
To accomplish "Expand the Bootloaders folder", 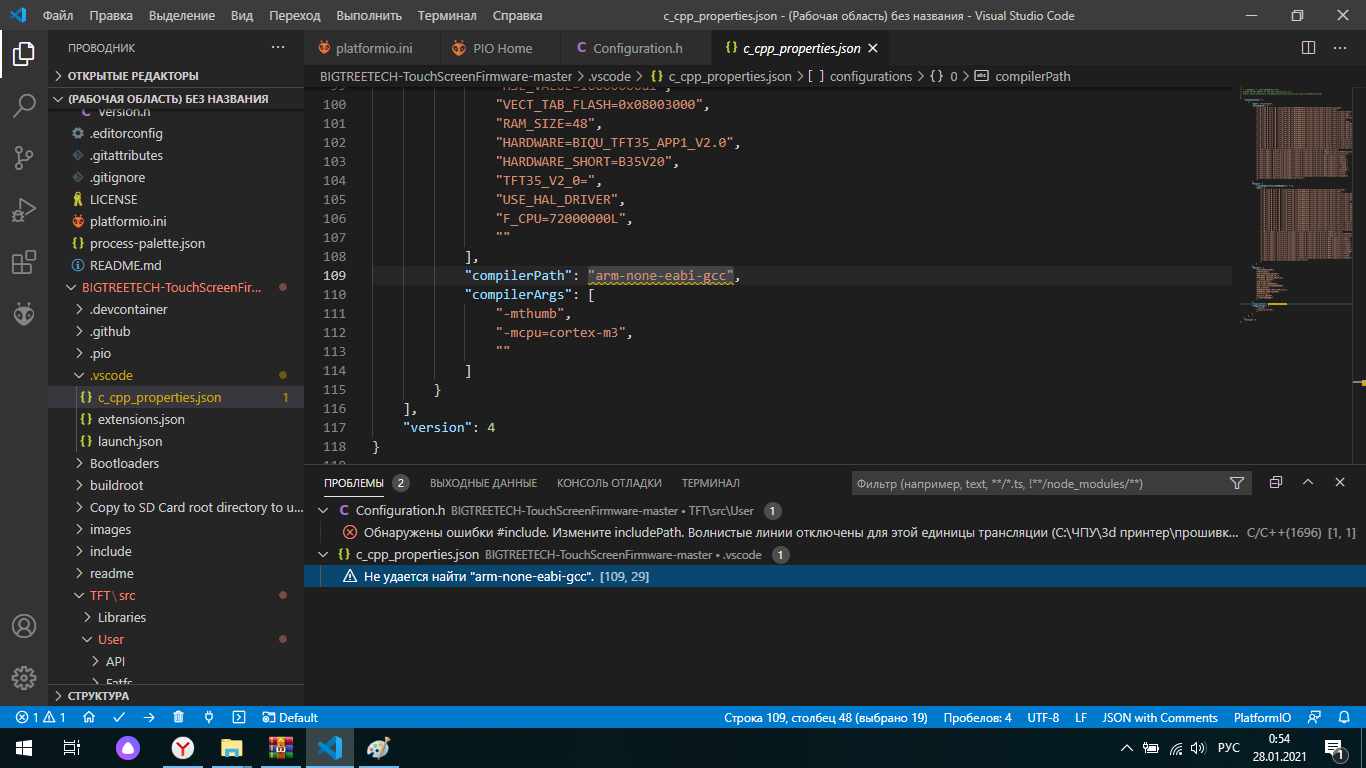I will 124,463.
